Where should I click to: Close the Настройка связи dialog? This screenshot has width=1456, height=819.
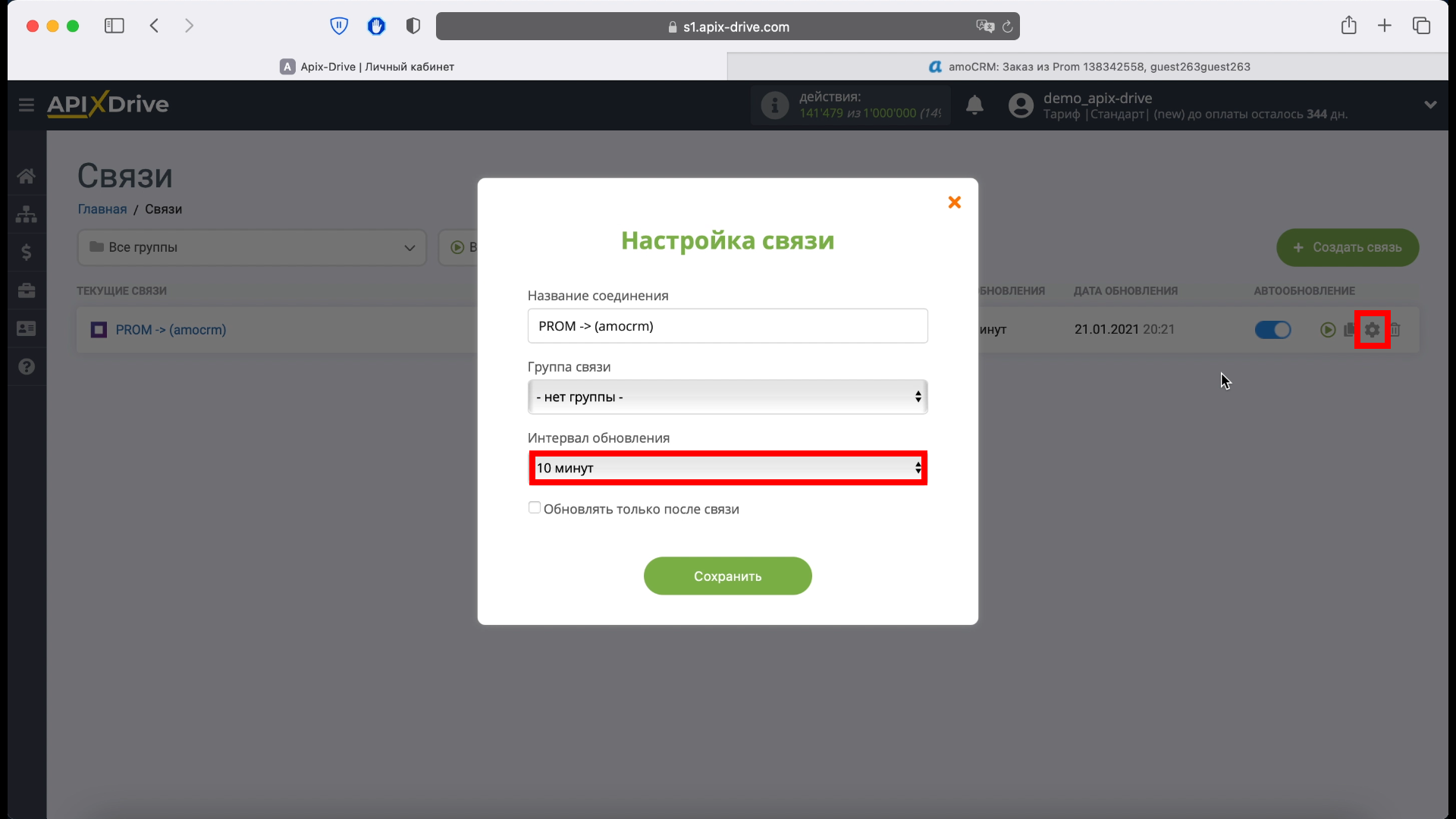coord(954,202)
